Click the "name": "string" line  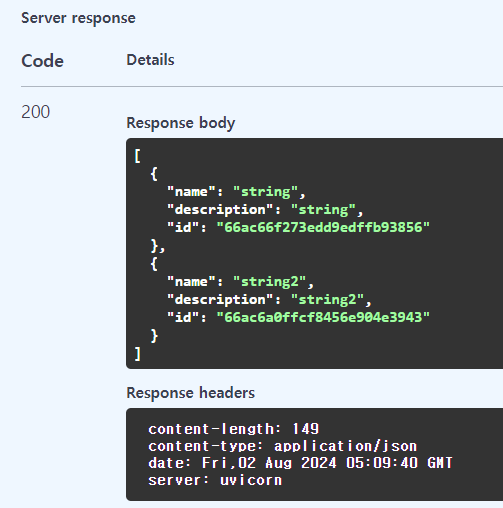coord(236,192)
